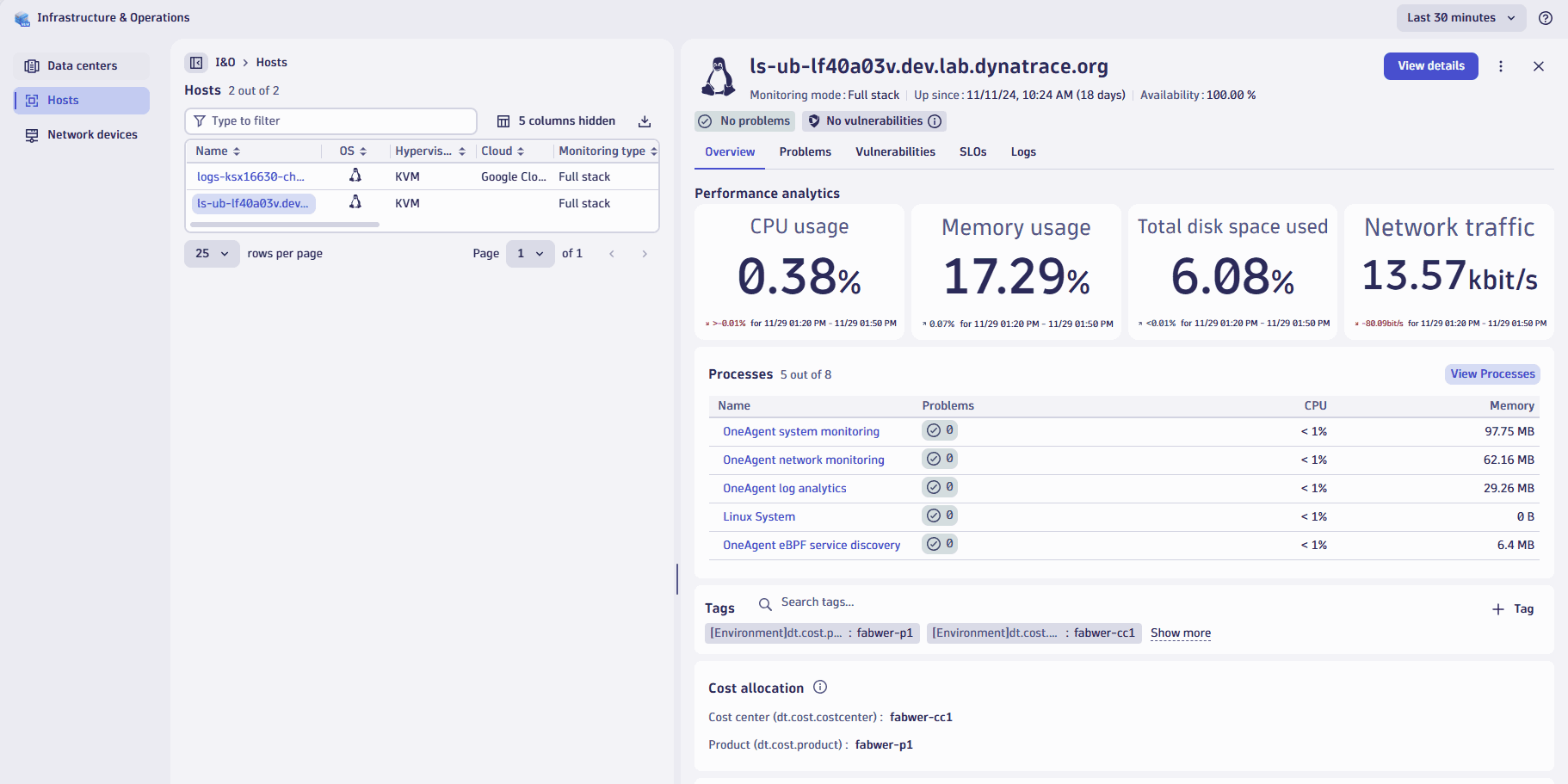Select Network devices in the sidebar
The image size is (1568, 784).
point(83,135)
